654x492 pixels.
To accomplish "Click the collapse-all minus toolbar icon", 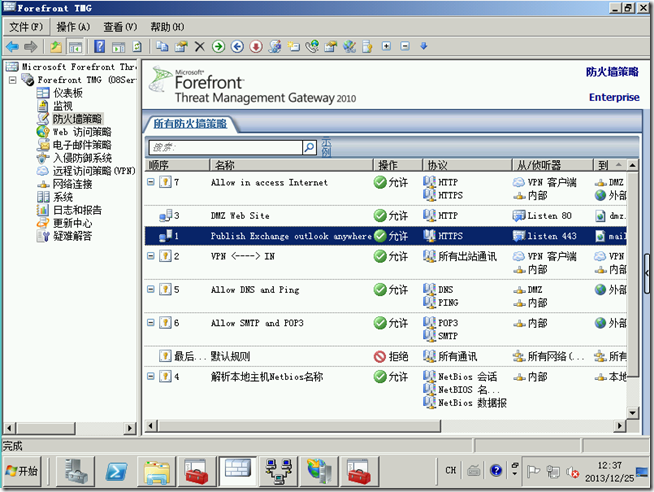I will (405, 46).
